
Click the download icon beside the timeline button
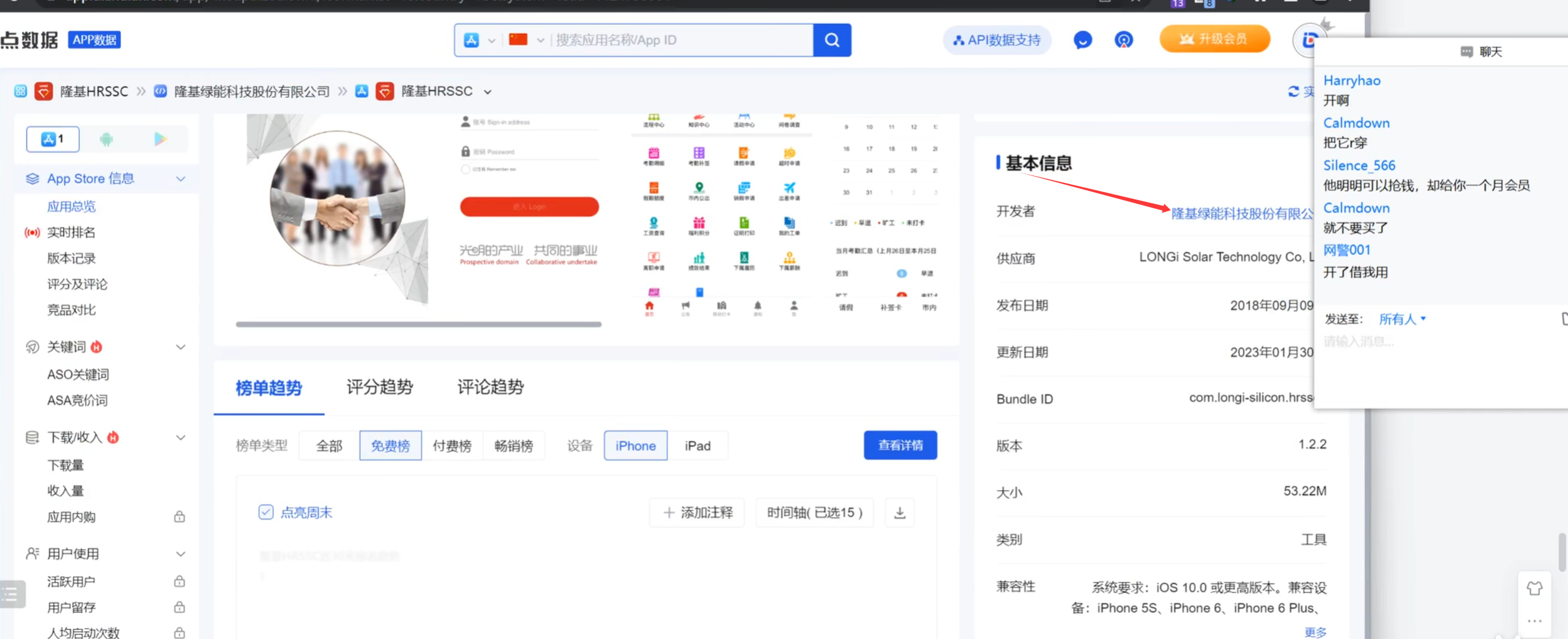pyautogui.click(x=899, y=512)
